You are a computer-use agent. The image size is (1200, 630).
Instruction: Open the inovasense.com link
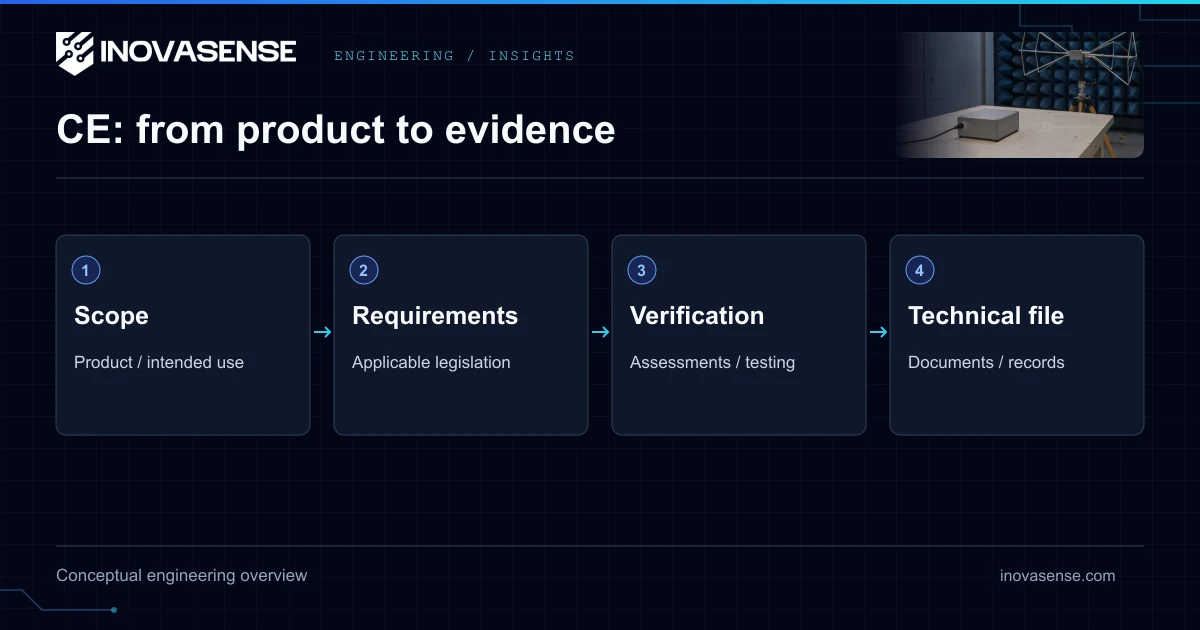tap(1057, 576)
